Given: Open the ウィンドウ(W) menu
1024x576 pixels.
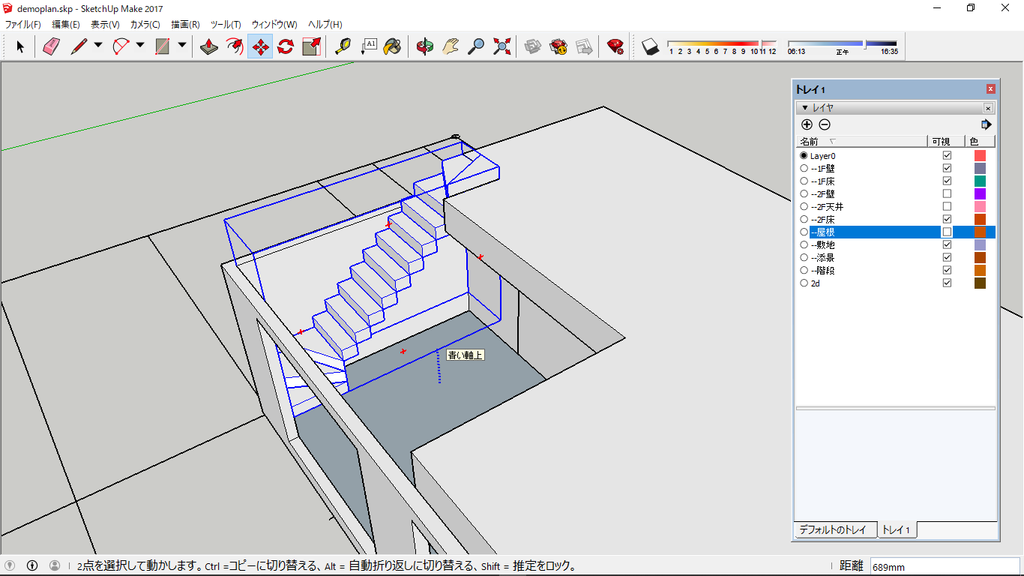Looking at the screenshot, I should pyautogui.click(x=274, y=24).
